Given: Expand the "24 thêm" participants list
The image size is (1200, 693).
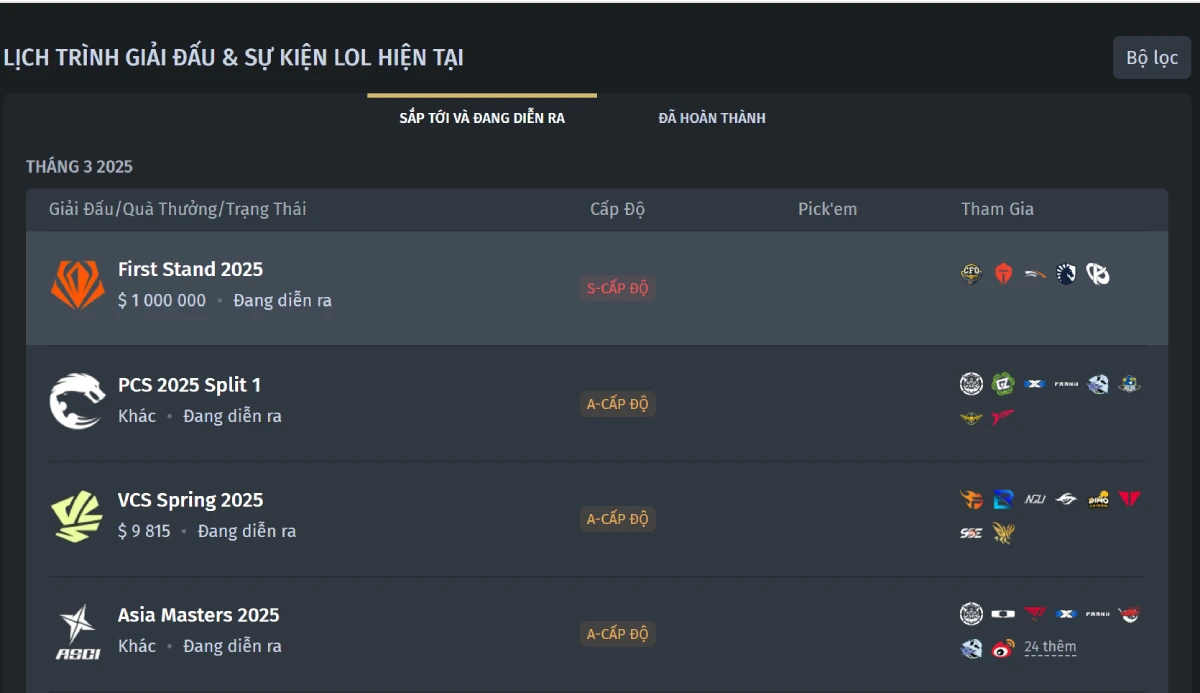Looking at the screenshot, I should pyautogui.click(x=1050, y=647).
